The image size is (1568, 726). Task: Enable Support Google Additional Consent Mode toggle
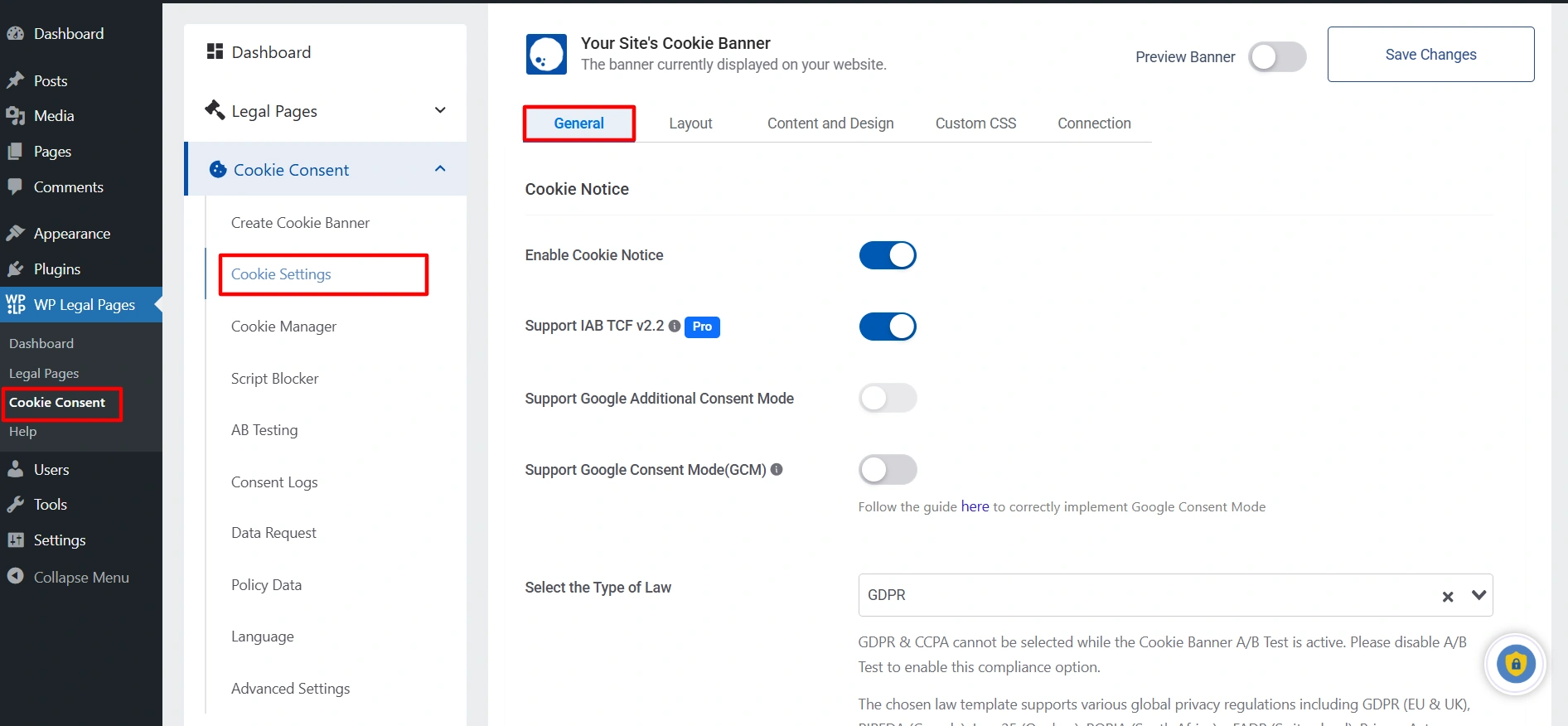888,398
